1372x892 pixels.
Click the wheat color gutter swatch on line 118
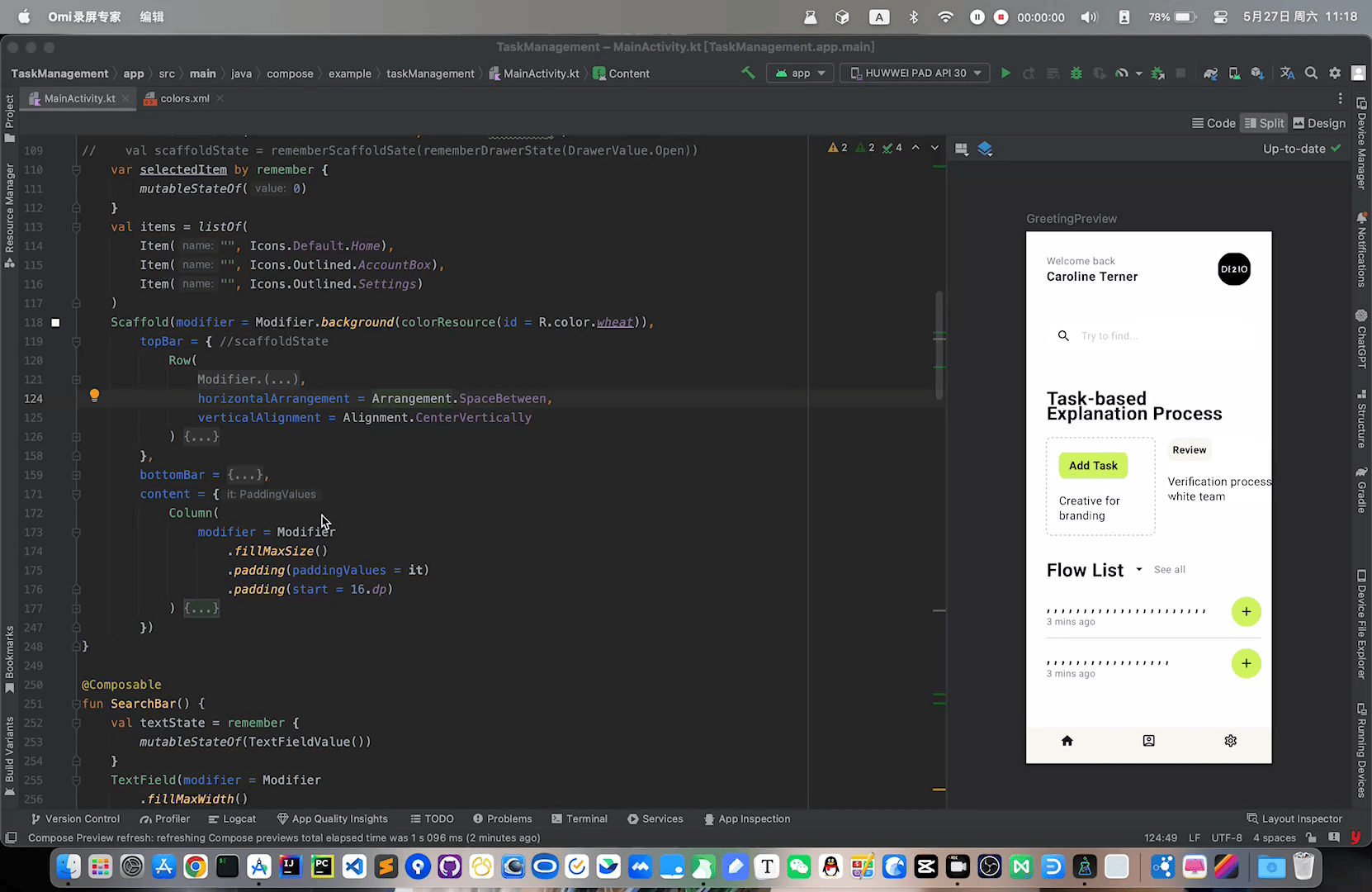click(x=55, y=322)
